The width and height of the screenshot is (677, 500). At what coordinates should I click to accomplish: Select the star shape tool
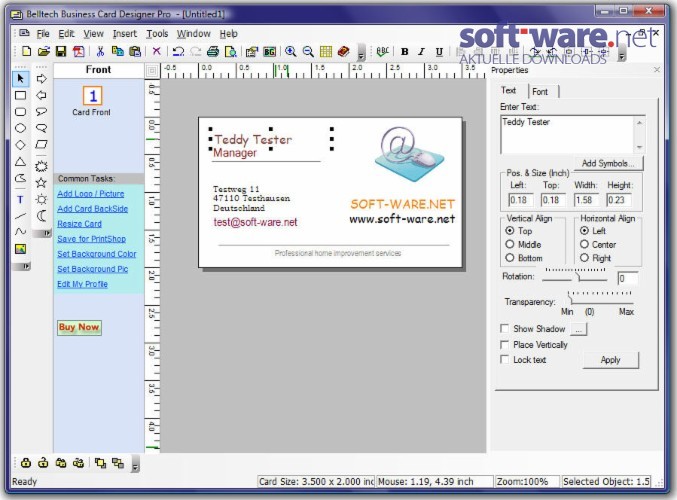pyautogui.click(x=41, y=183)
